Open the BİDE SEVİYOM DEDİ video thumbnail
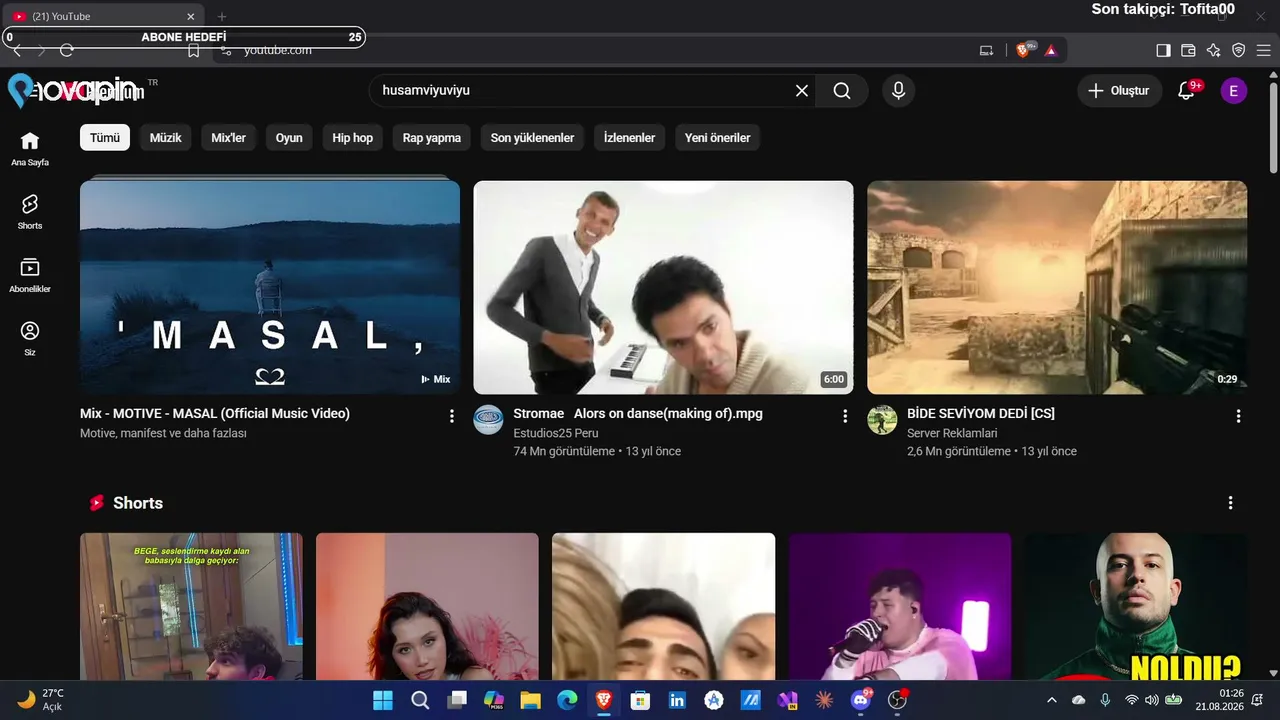Image resolution: width=1280 pixels, height=720 pixels. tap(1057, 287)
